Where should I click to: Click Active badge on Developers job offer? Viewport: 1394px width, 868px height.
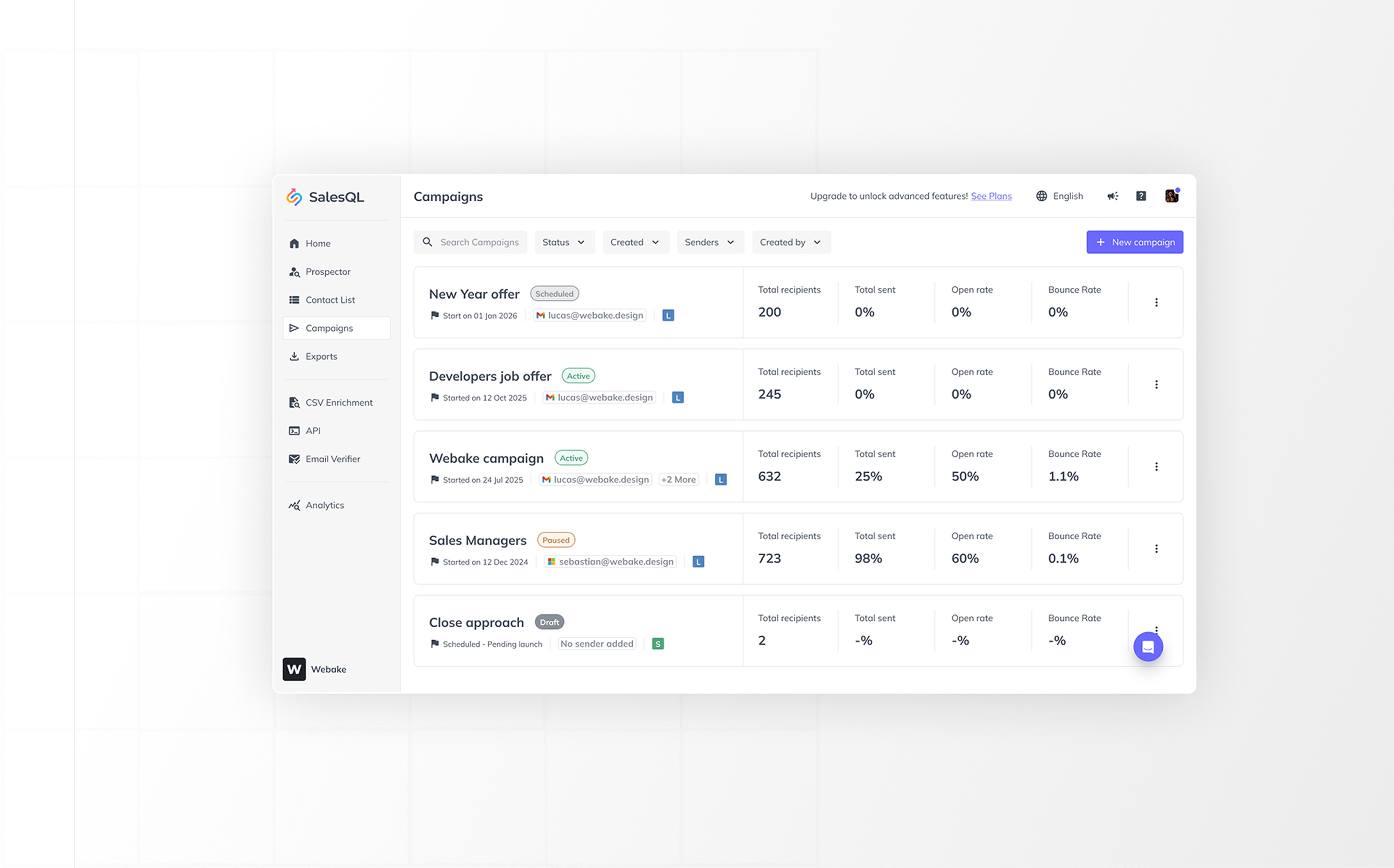[578, 376]
